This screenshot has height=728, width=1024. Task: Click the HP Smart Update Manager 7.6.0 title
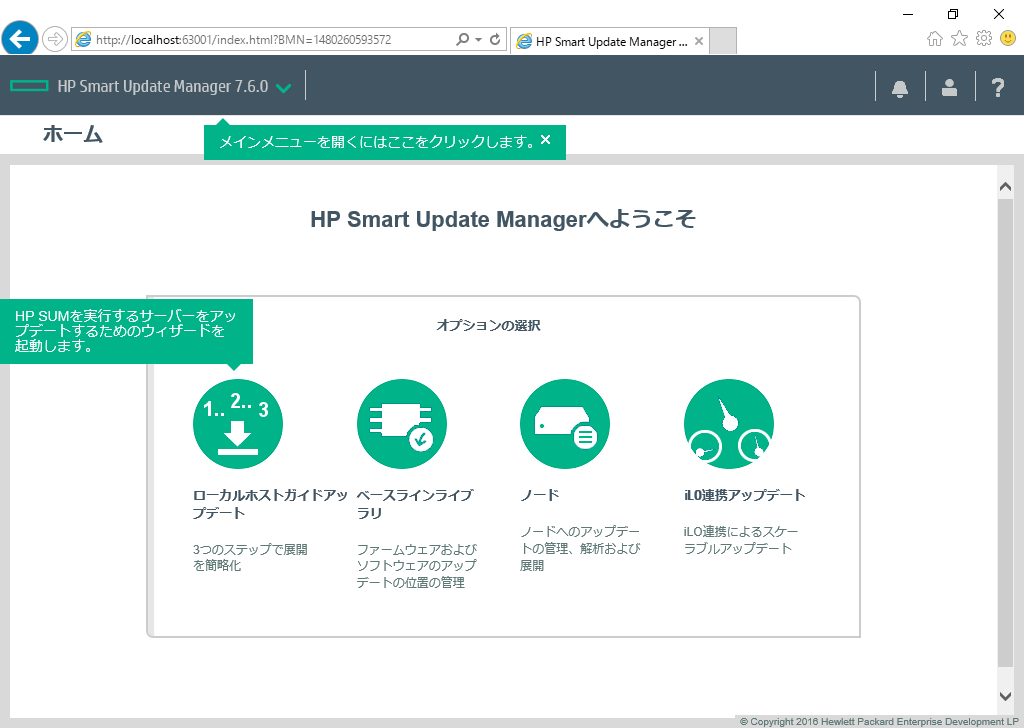click(x=163, y=86)
